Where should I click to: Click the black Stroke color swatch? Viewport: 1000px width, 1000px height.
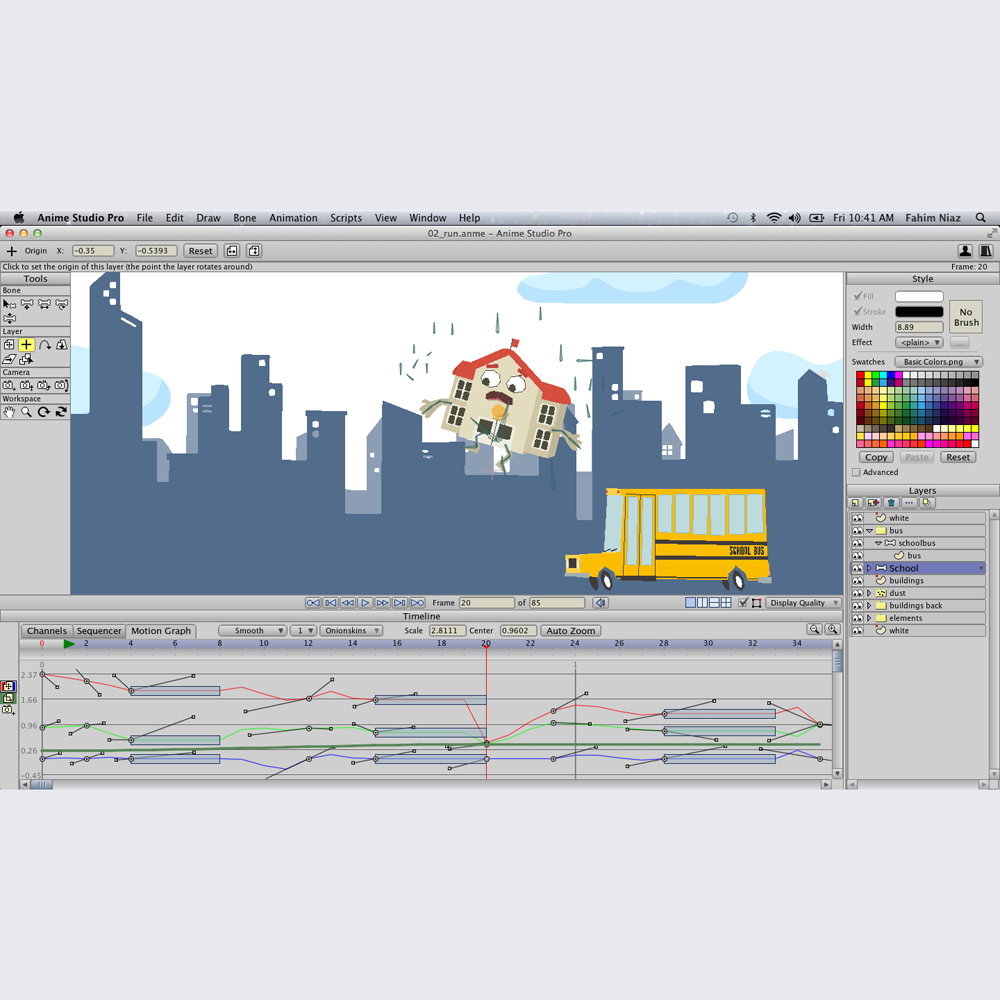pos(919,312)
